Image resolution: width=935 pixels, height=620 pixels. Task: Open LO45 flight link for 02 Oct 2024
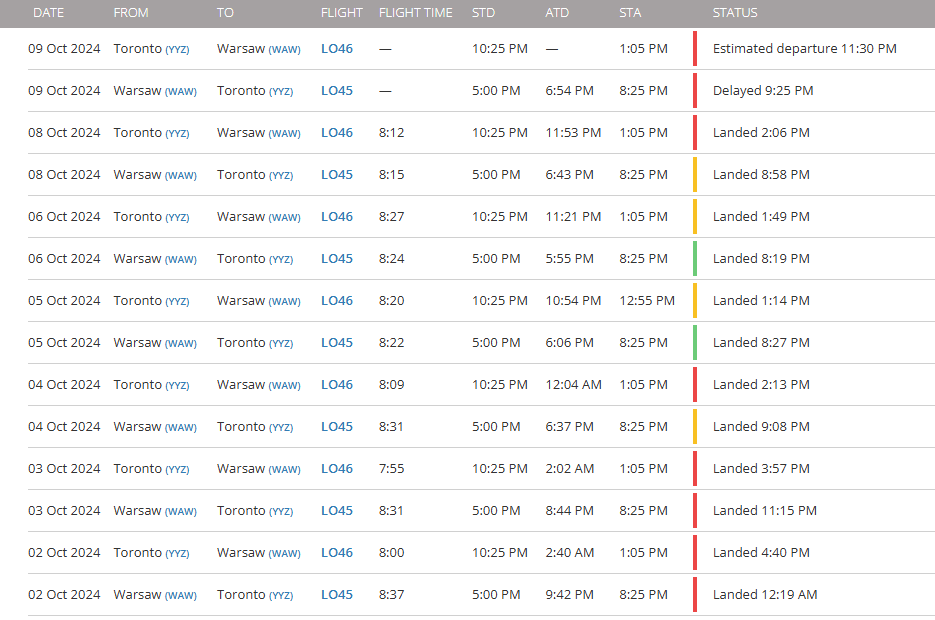(x=337, y=595)
